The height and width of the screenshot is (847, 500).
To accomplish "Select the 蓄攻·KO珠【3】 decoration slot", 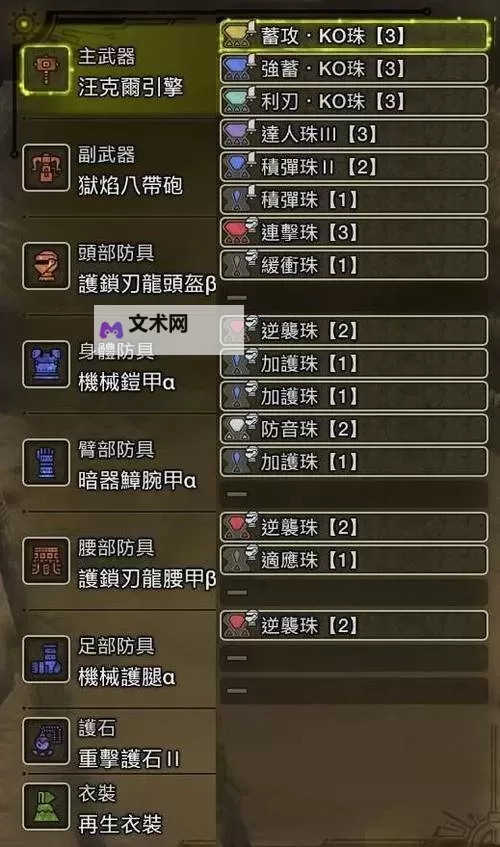I will click(x=354, y=36).
